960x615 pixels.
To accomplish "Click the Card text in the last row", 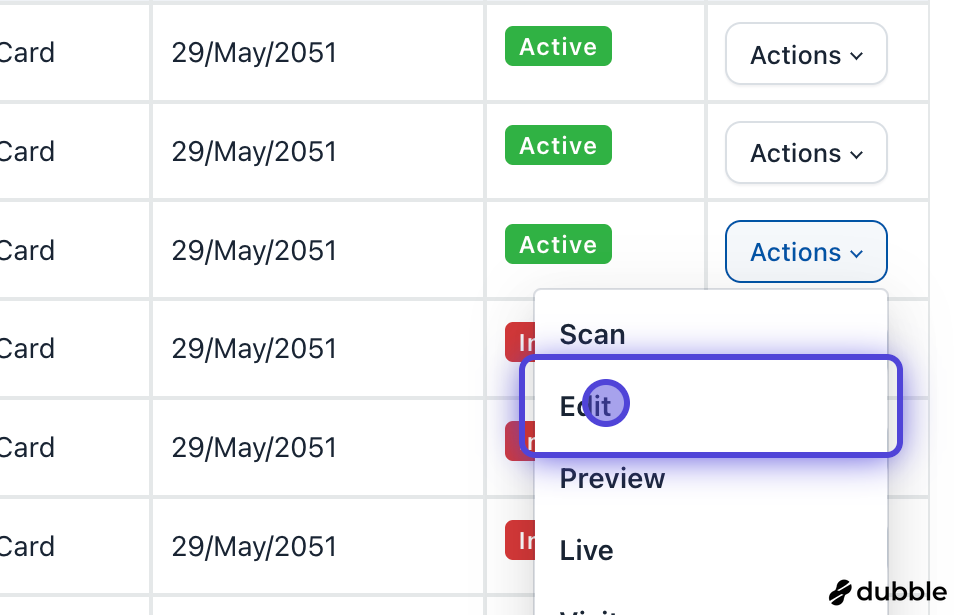I will click(28, 547).
